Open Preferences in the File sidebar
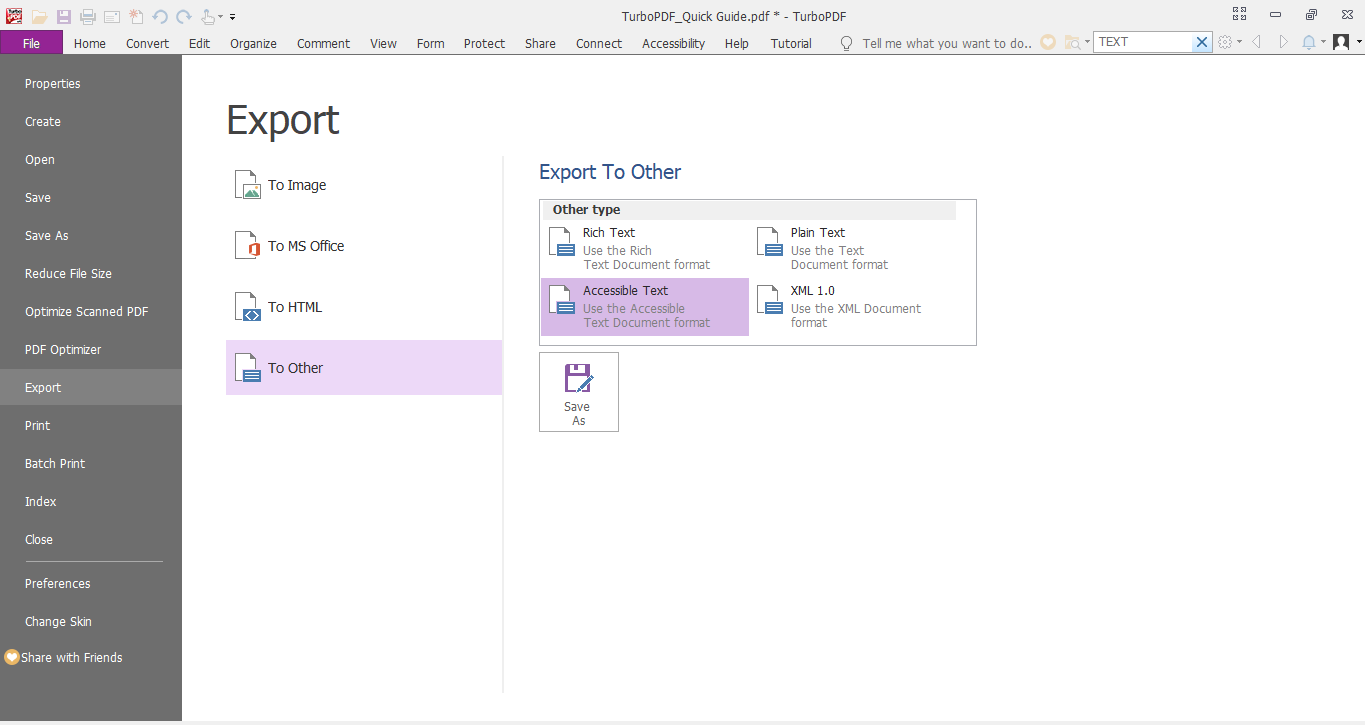Image resolution: width=1365 pixels, height=725 pixels. click(57, 583)
